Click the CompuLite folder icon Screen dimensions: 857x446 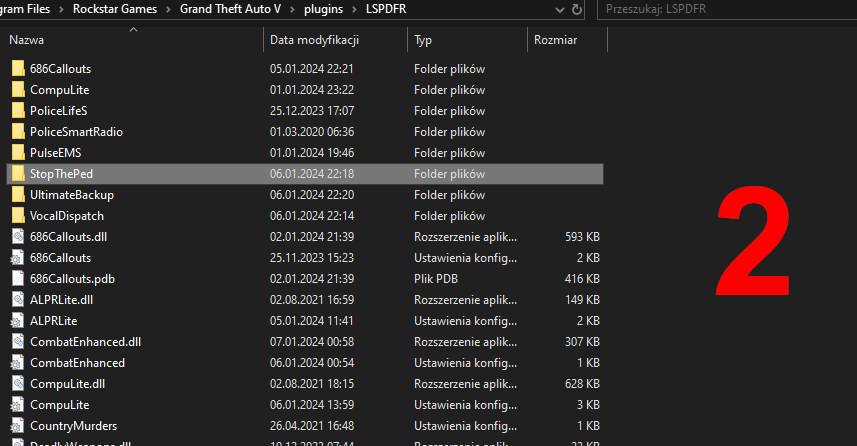pos(18,90)
